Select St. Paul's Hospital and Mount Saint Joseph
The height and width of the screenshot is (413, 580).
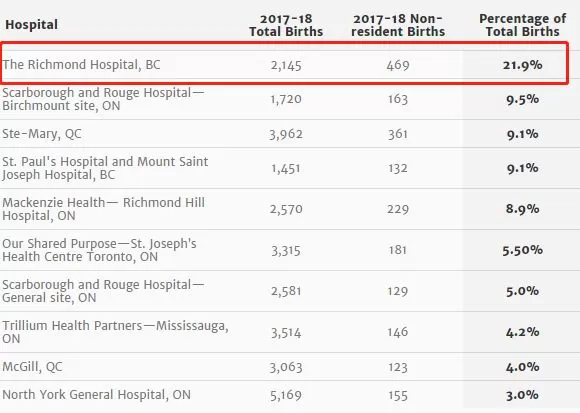click(x=105, y=168)
